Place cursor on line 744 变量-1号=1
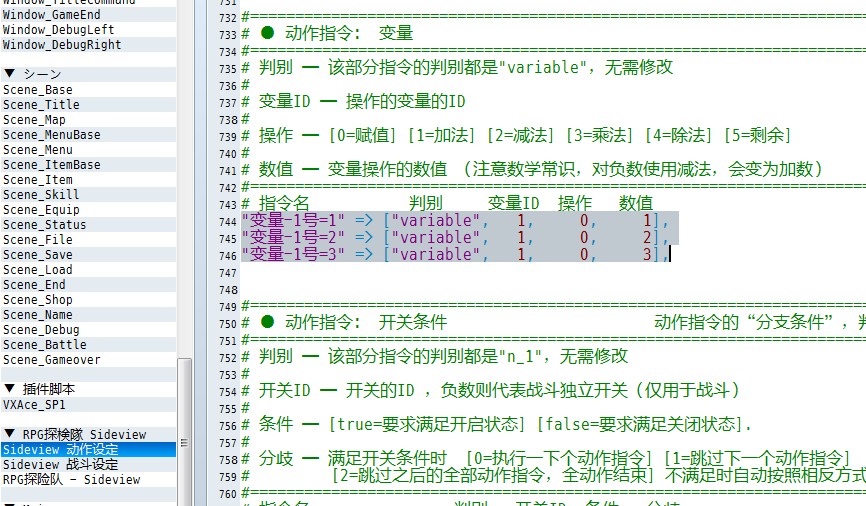 (456, 220)
